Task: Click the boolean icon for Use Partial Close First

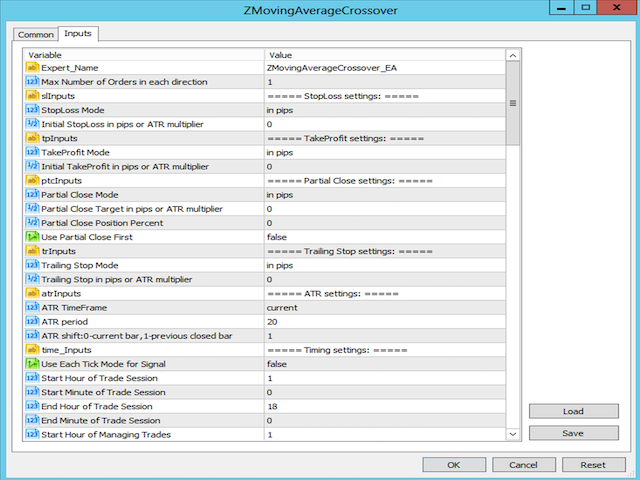Action: [32, 237]
